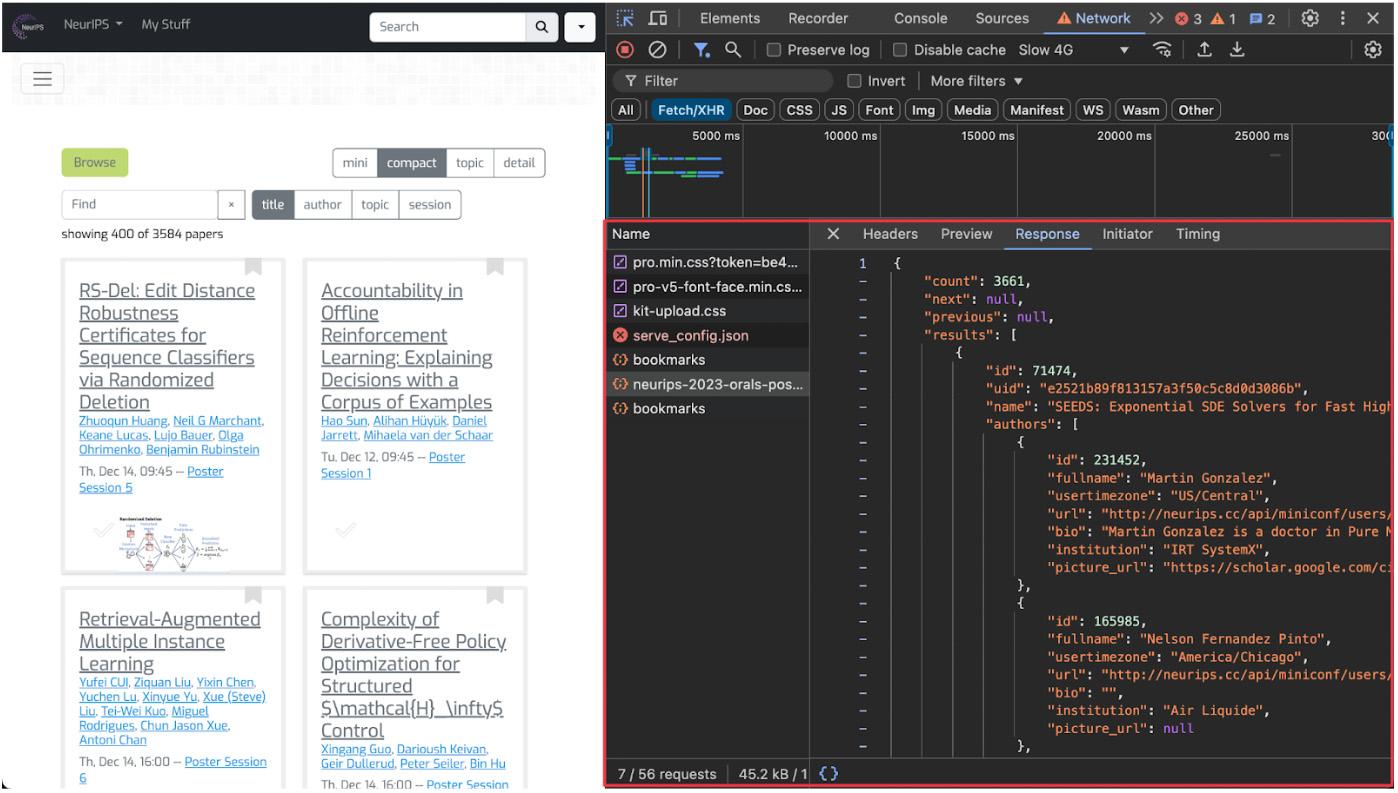
Task: Open Slow 4G throttling dropdown
Action: (1074, 50)
